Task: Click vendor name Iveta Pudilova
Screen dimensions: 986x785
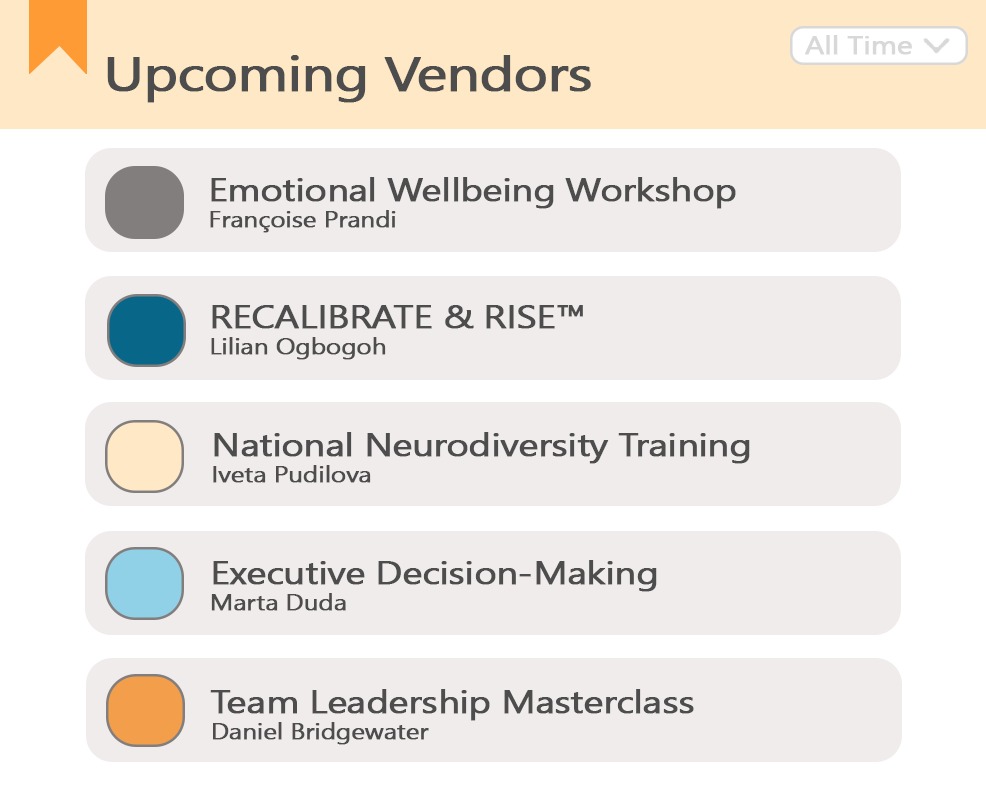Action: tap(291, 475)
